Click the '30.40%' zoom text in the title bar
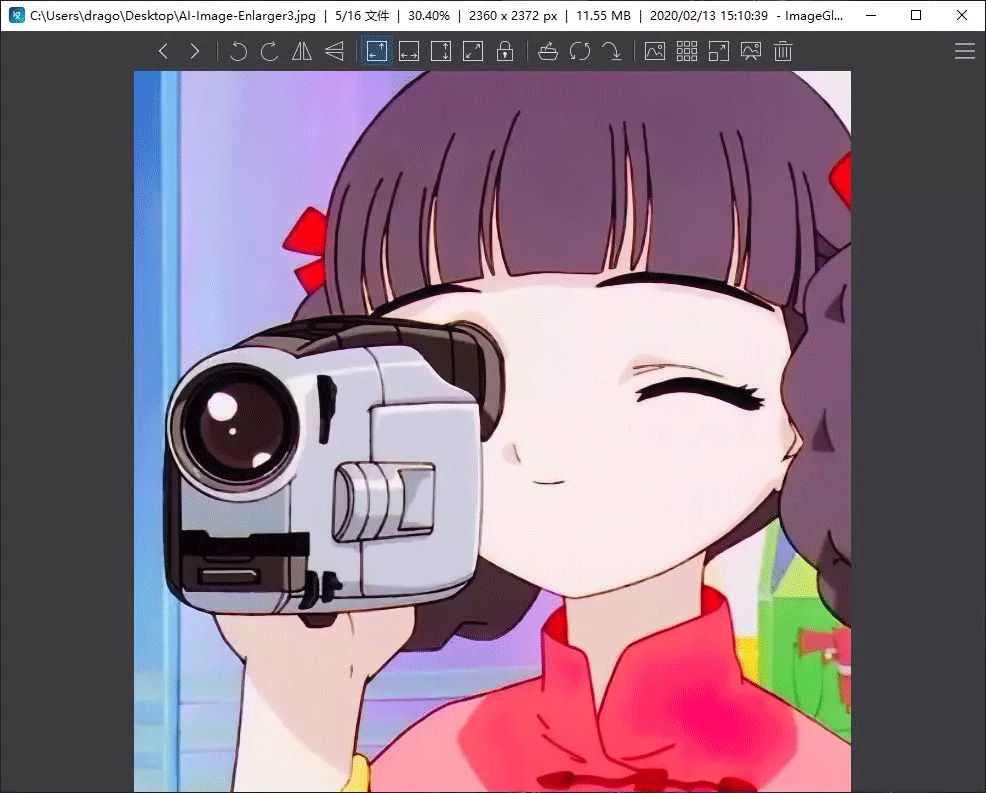 [x=429, y=16]
